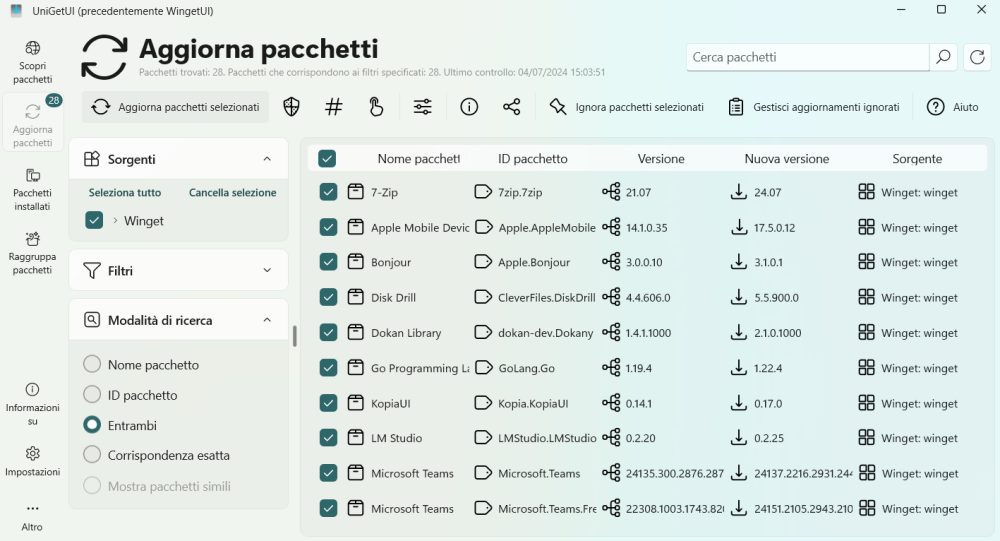1000x541 pixels.
Task: Expand the Filtri panel chevron
Action: [x=267, y=270]
